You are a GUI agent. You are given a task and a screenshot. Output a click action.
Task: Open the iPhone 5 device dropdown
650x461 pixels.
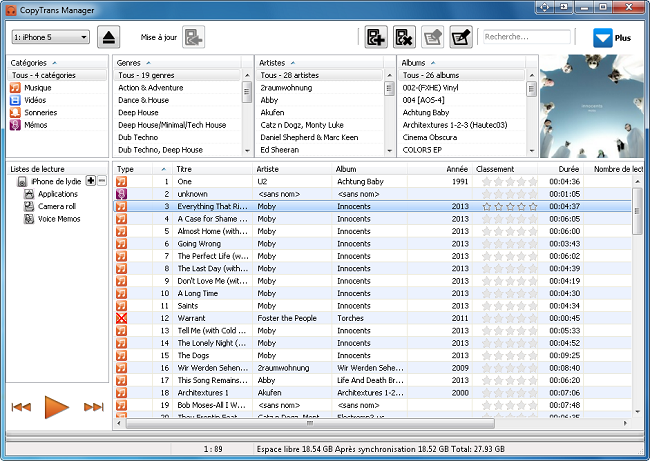pyautogui.click(x=50, y=37)
